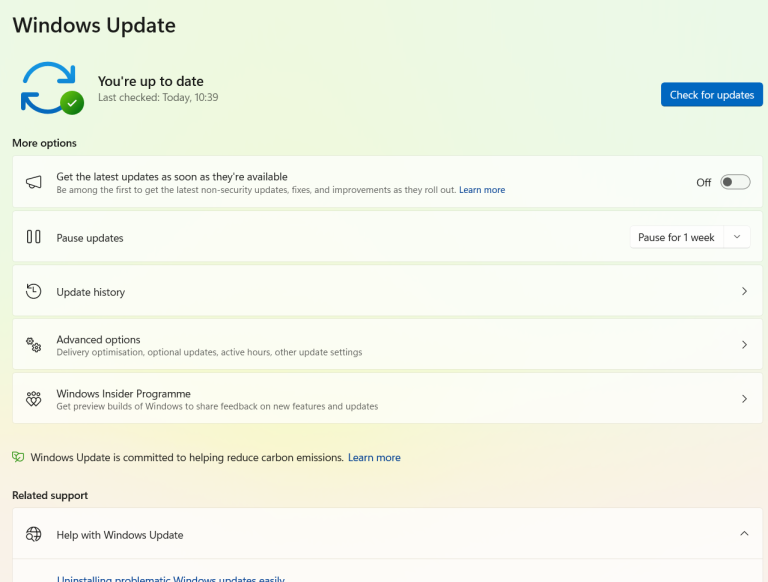Click the Advanced options gear icon
Viewport: 768px width, 582px height.
coord(34,345)
